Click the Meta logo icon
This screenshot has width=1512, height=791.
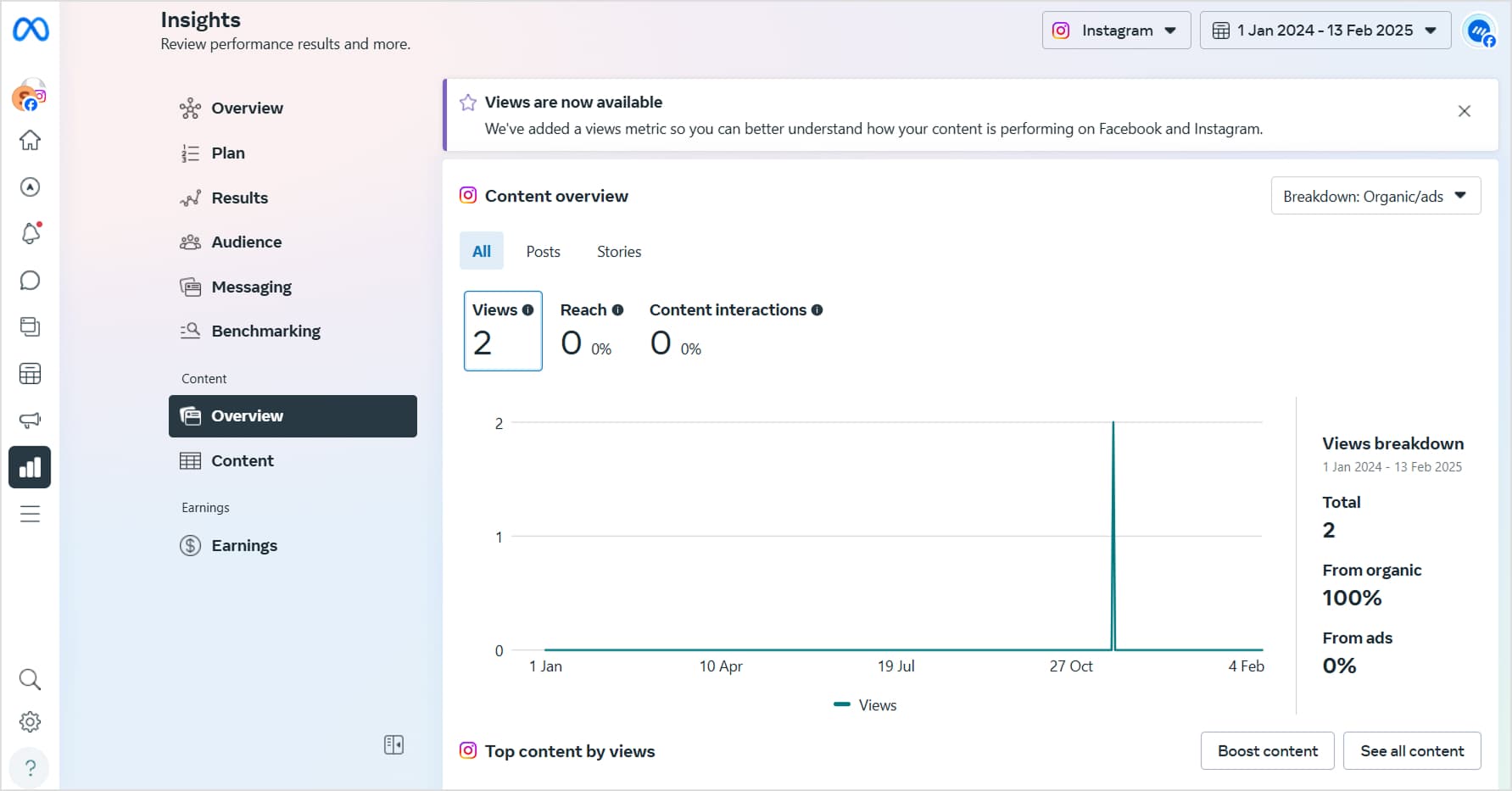31,30
